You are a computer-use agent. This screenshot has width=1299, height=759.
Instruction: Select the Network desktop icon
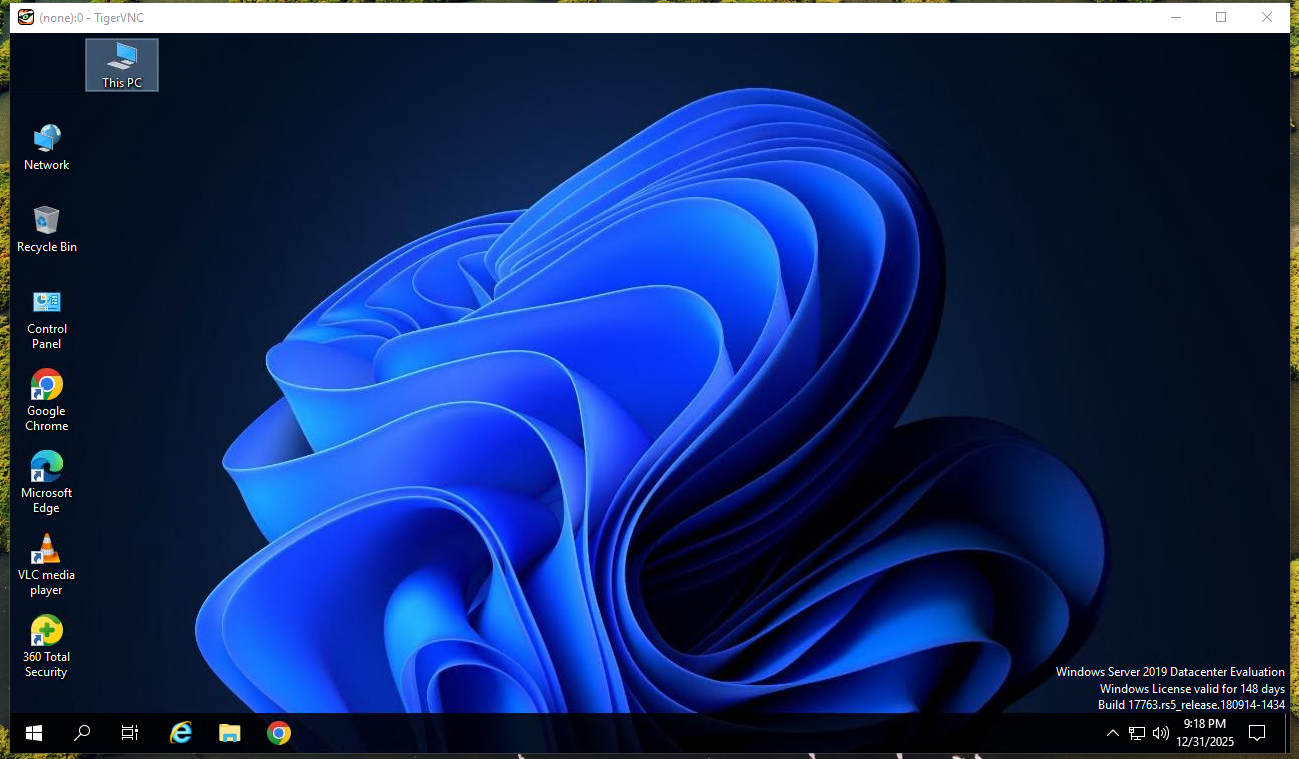click(x=47, y=147)
